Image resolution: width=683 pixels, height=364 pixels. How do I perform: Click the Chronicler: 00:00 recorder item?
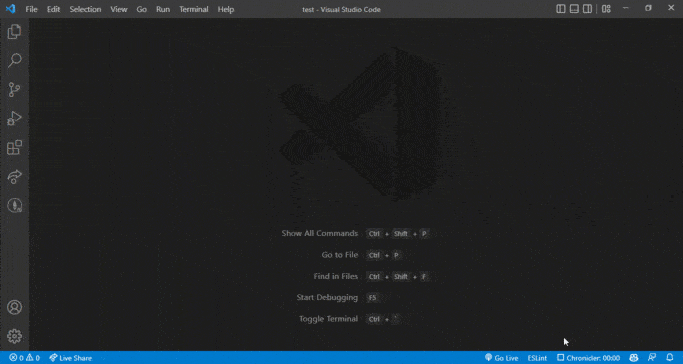(x=588, y=358)
